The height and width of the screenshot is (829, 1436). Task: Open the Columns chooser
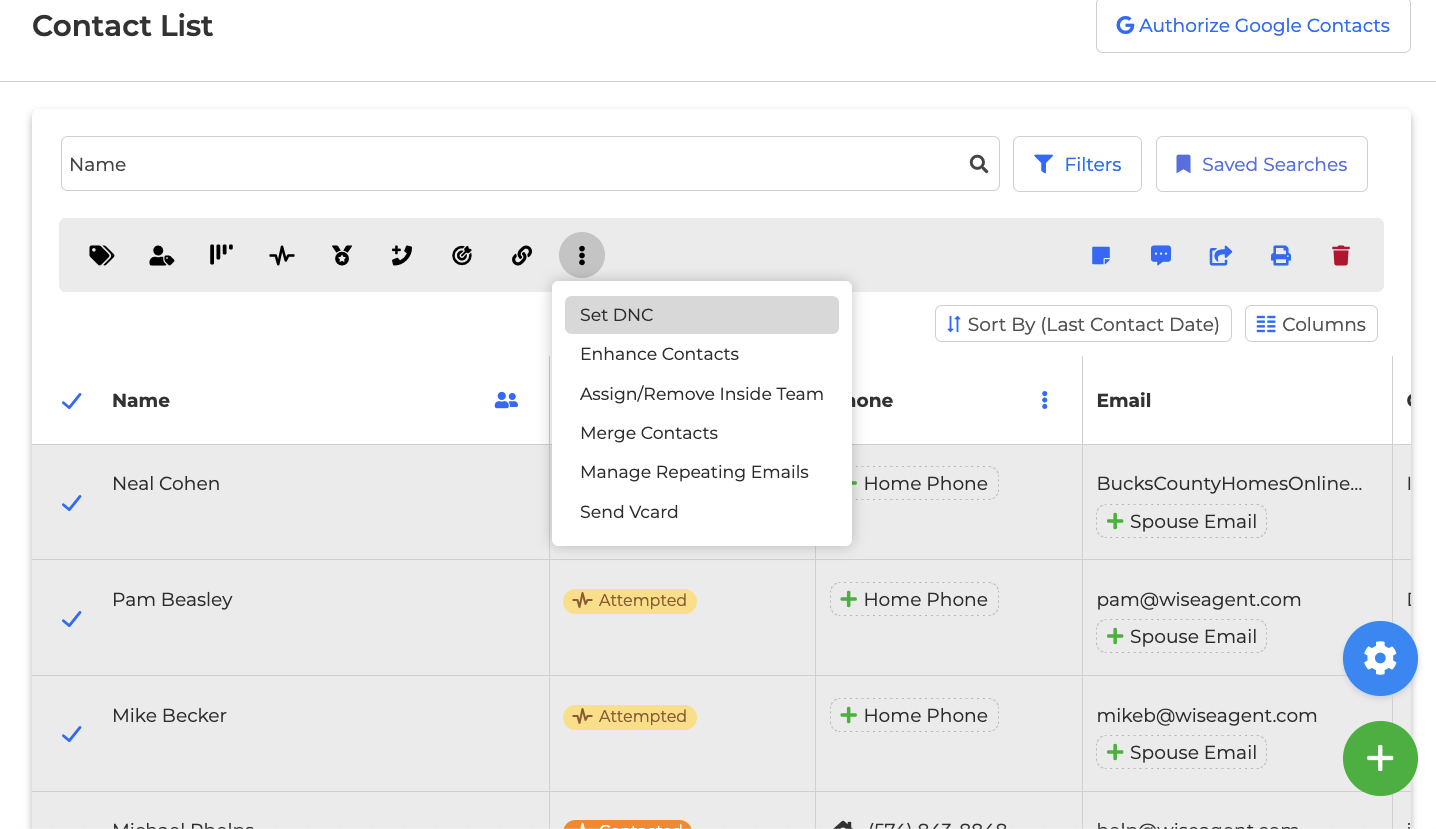tap(1311, 324)
